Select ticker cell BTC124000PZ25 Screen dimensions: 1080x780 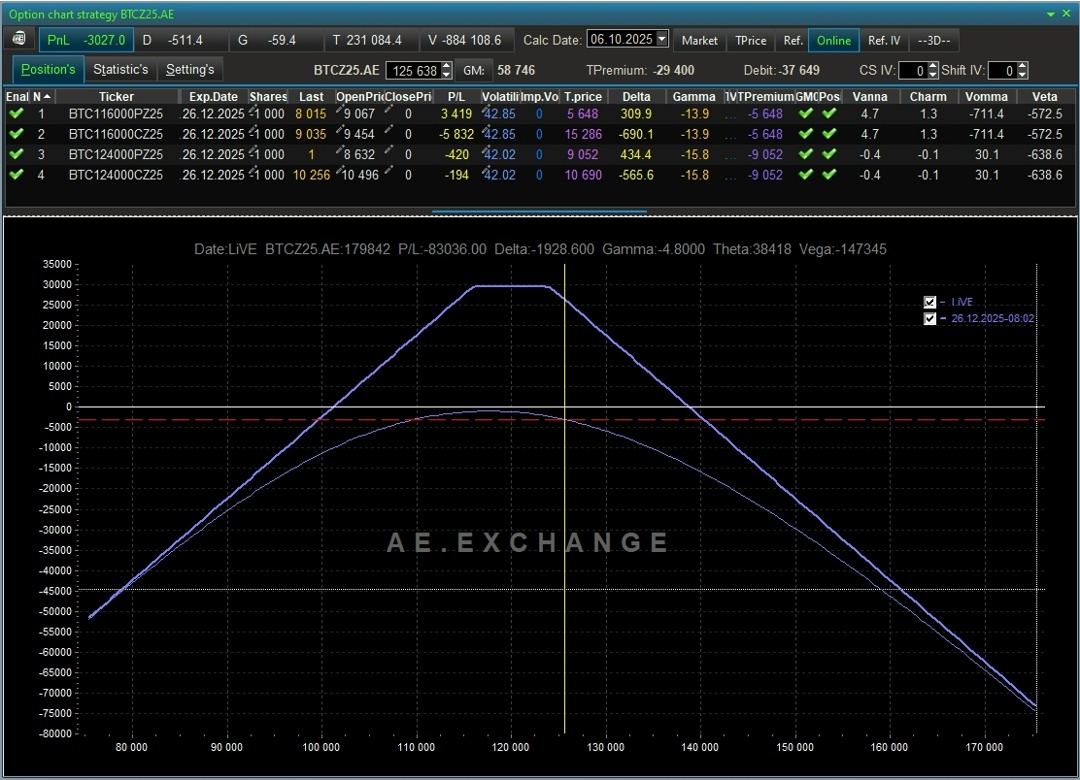point(116,154)
